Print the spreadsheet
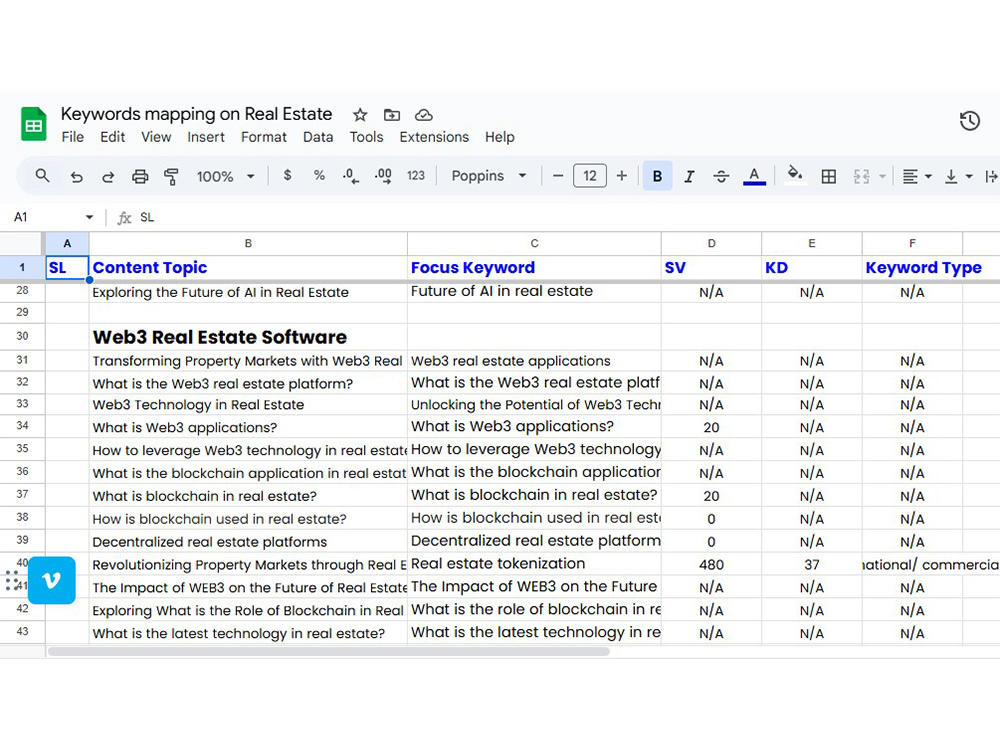Image resolution: width=1000 pixels, height=750 pixels. coord(140,177)
